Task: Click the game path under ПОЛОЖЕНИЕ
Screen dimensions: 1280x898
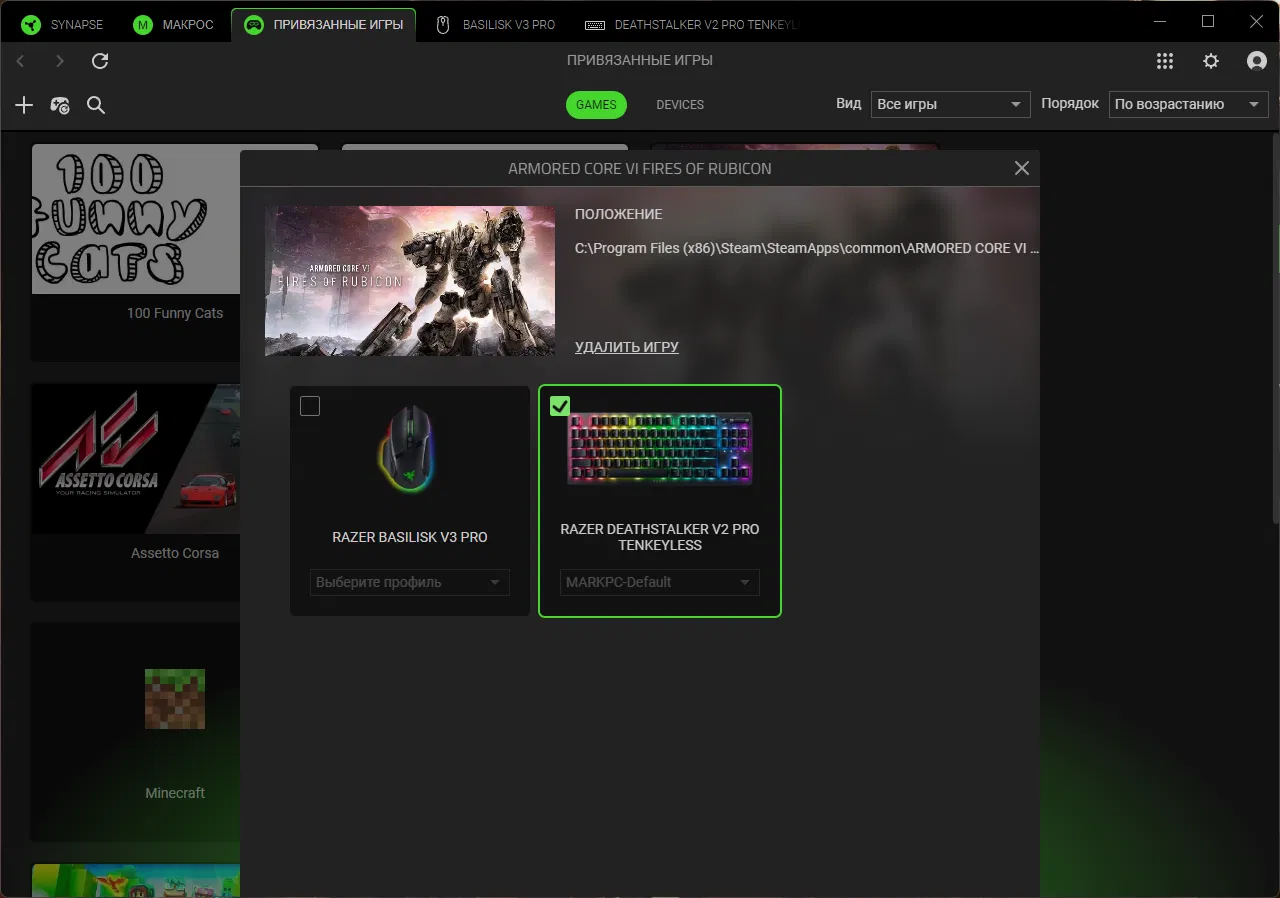Action: (807, 248)
